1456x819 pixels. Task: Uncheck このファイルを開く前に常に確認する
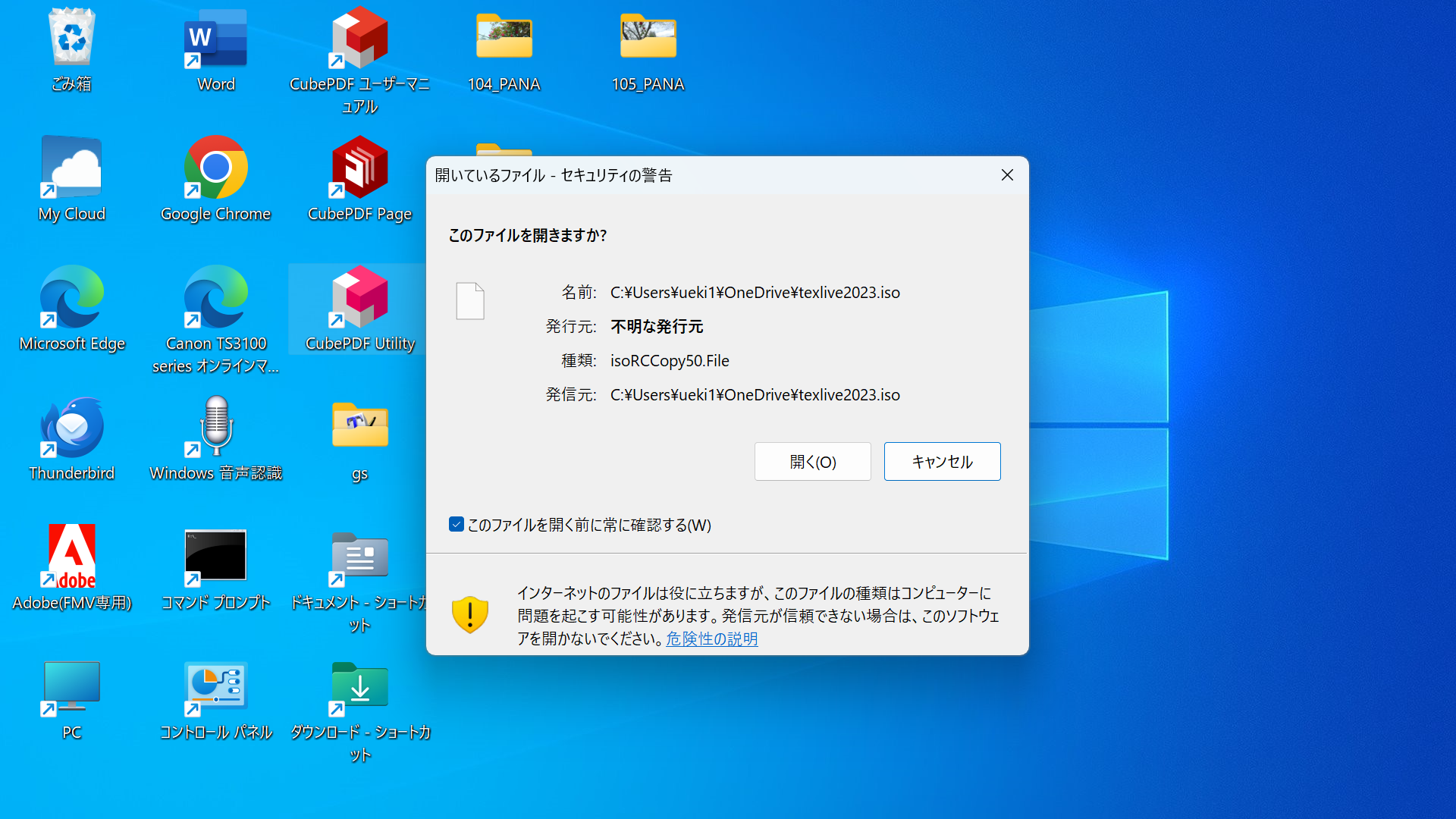456,524
